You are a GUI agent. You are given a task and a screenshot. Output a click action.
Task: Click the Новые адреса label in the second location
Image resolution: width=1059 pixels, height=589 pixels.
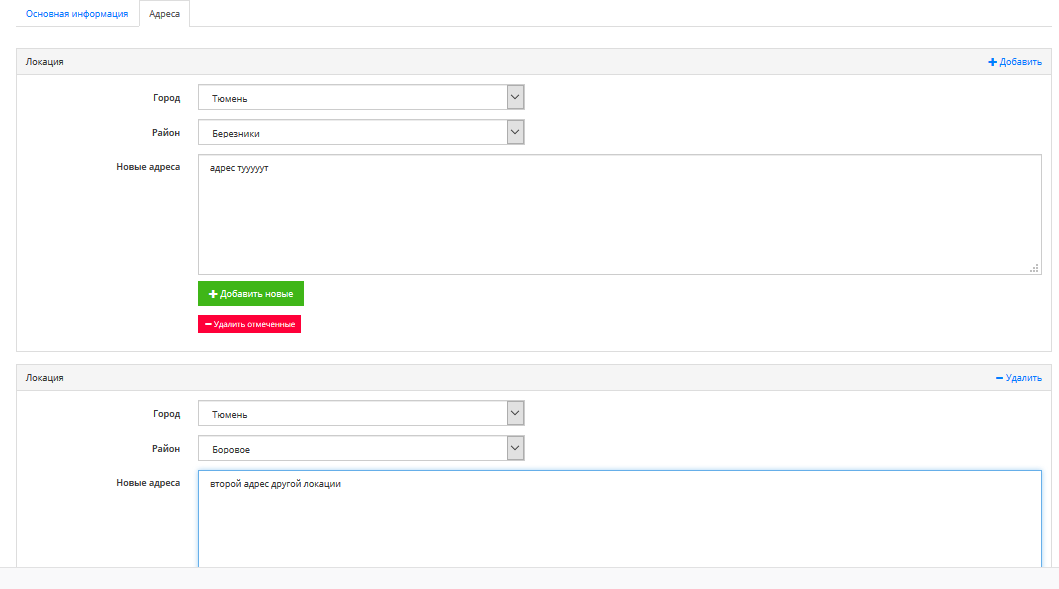[x=148, y=483]
